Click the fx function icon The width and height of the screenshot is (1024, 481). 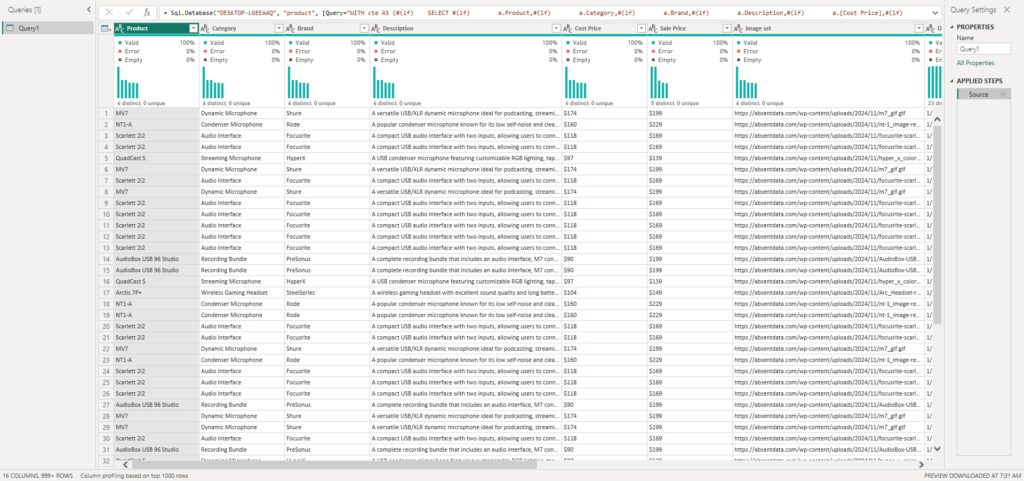tap(147, 12)
